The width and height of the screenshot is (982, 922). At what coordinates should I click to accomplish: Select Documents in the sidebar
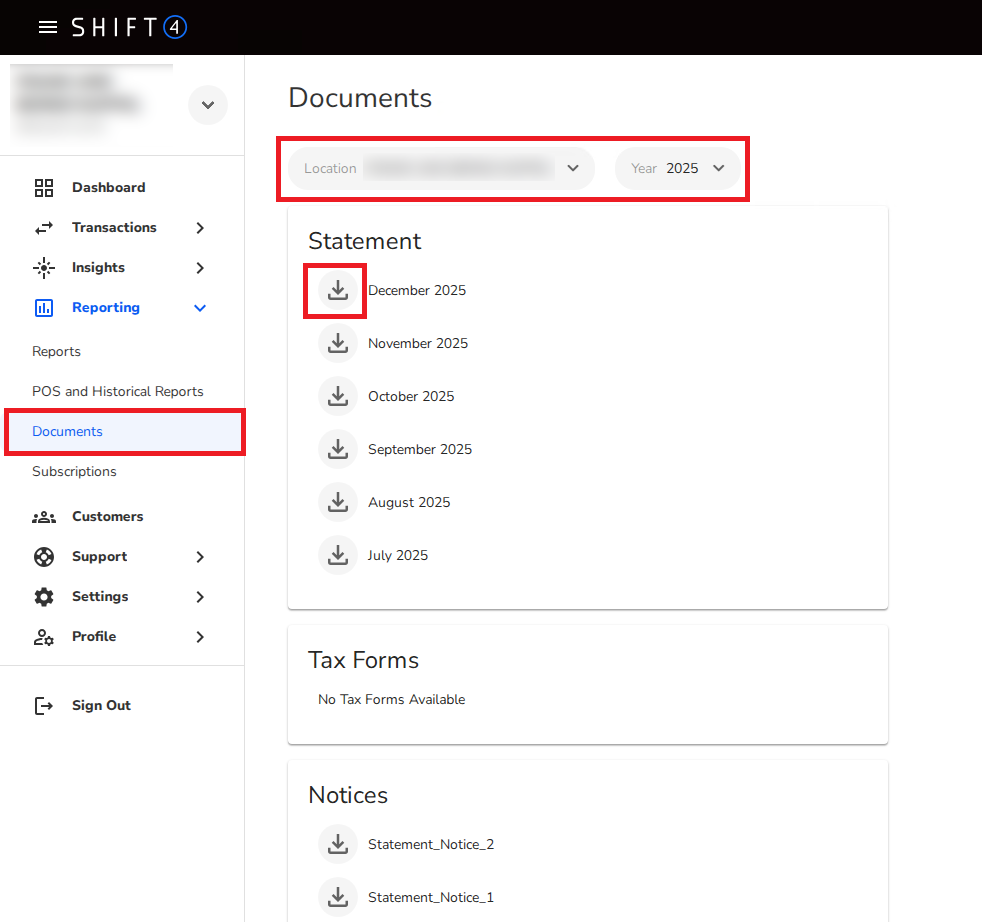[x=125, y=432]
